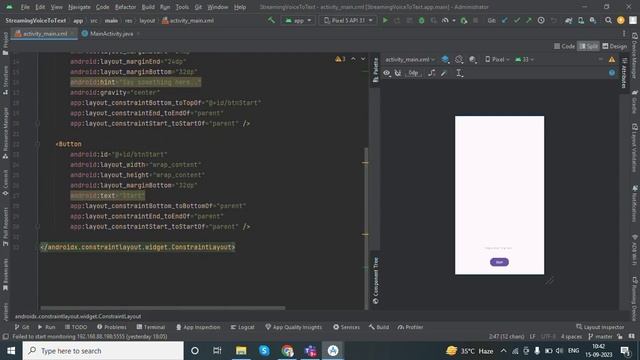Switch editor to Split view
The width and height of the screenshot is (640, 360).
pyautogui.click(x=589, y=46)
